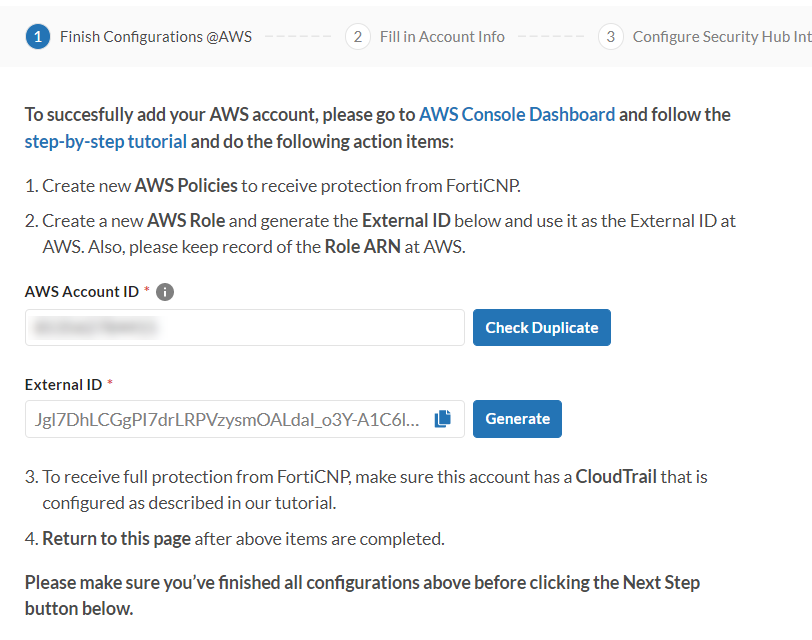Screen dimensions: 812x640
Task: Go to the Fill in Account Info step
Action: tap(442, 37)
